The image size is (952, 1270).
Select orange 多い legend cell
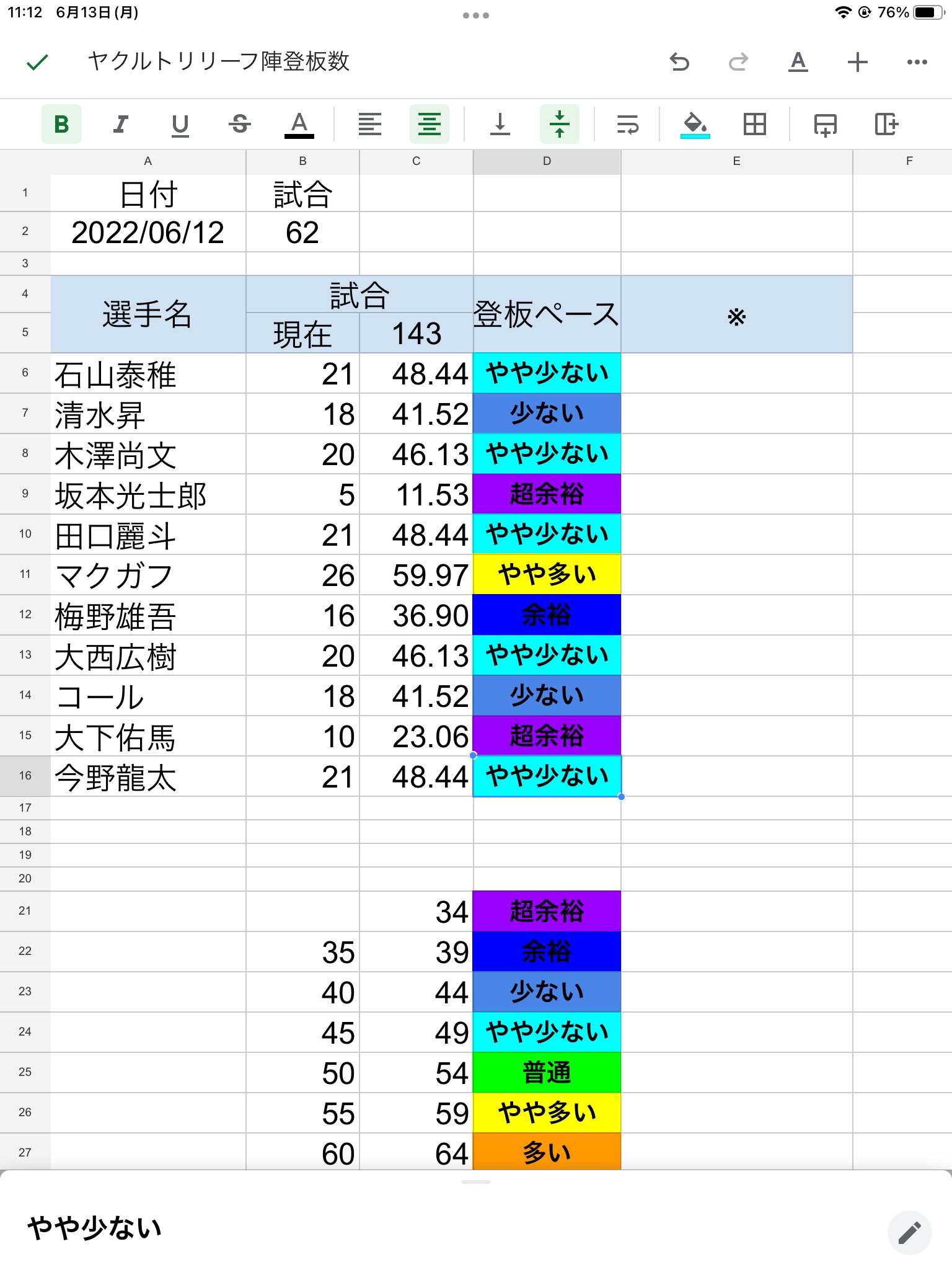coord(547,1152)
